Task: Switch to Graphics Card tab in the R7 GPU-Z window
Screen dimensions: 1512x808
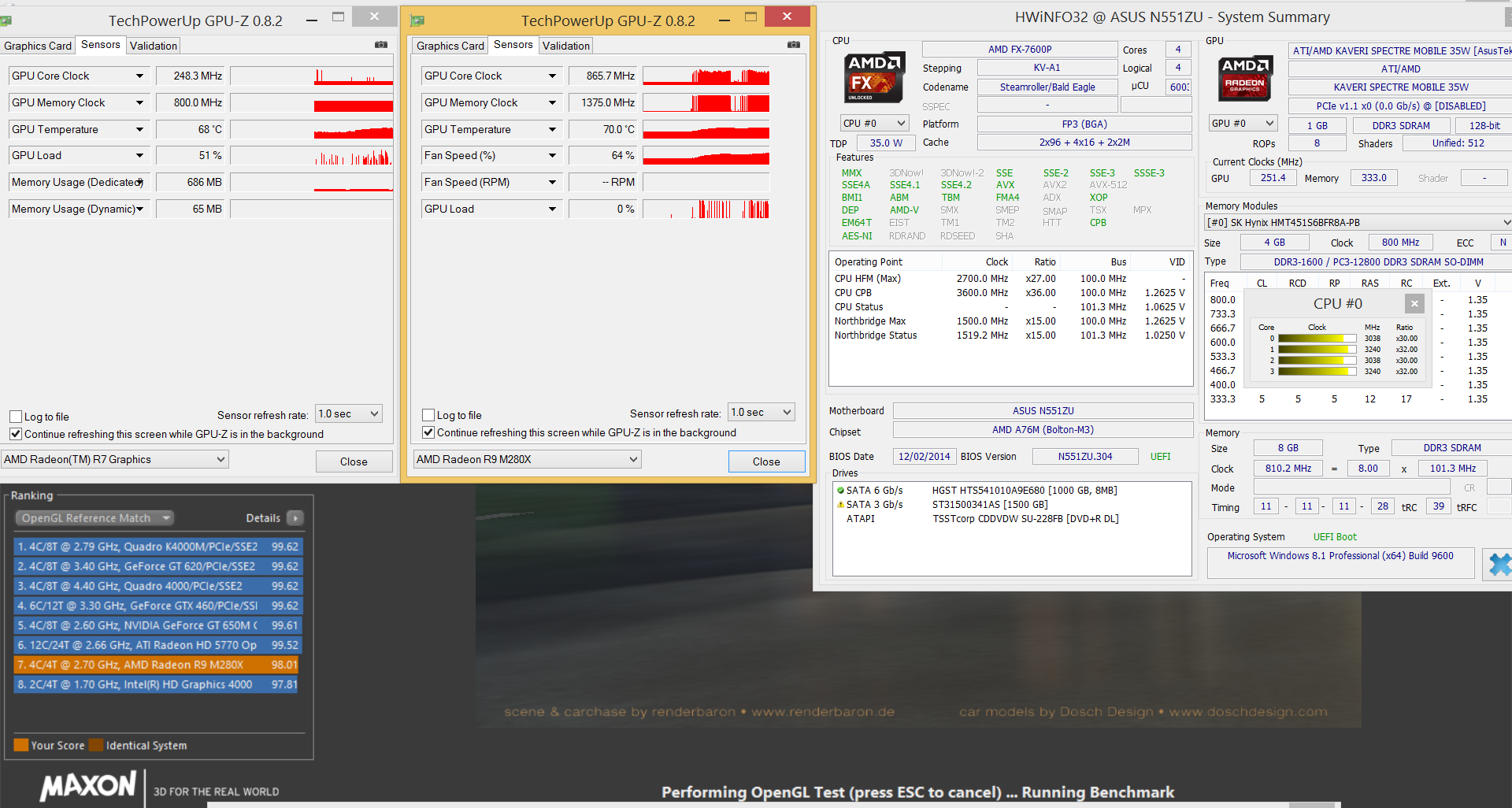Action: tap(38, 46)
